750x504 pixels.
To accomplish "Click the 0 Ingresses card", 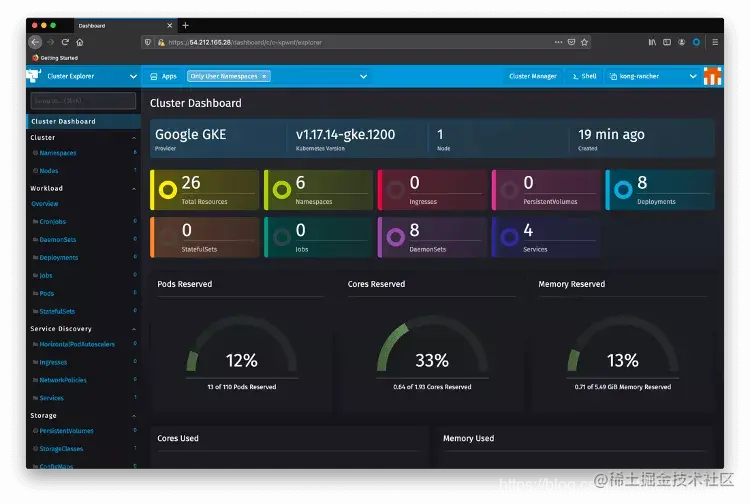I will tap(432, 190).
